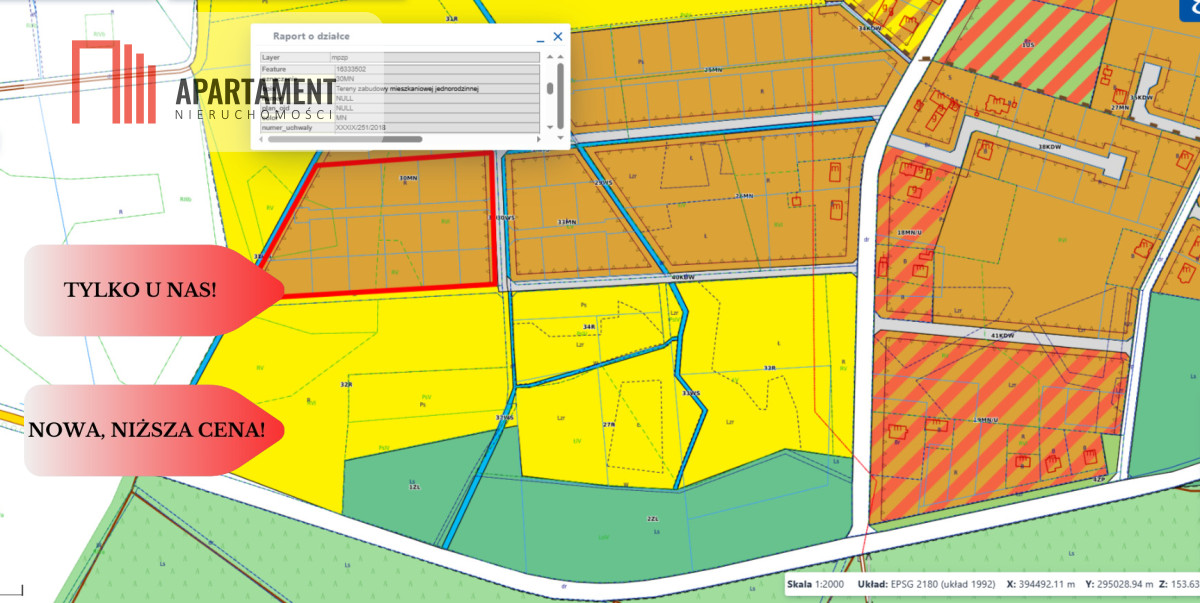Close the Raport o działce panel
1200x603 pixels.
coord(558,36)
